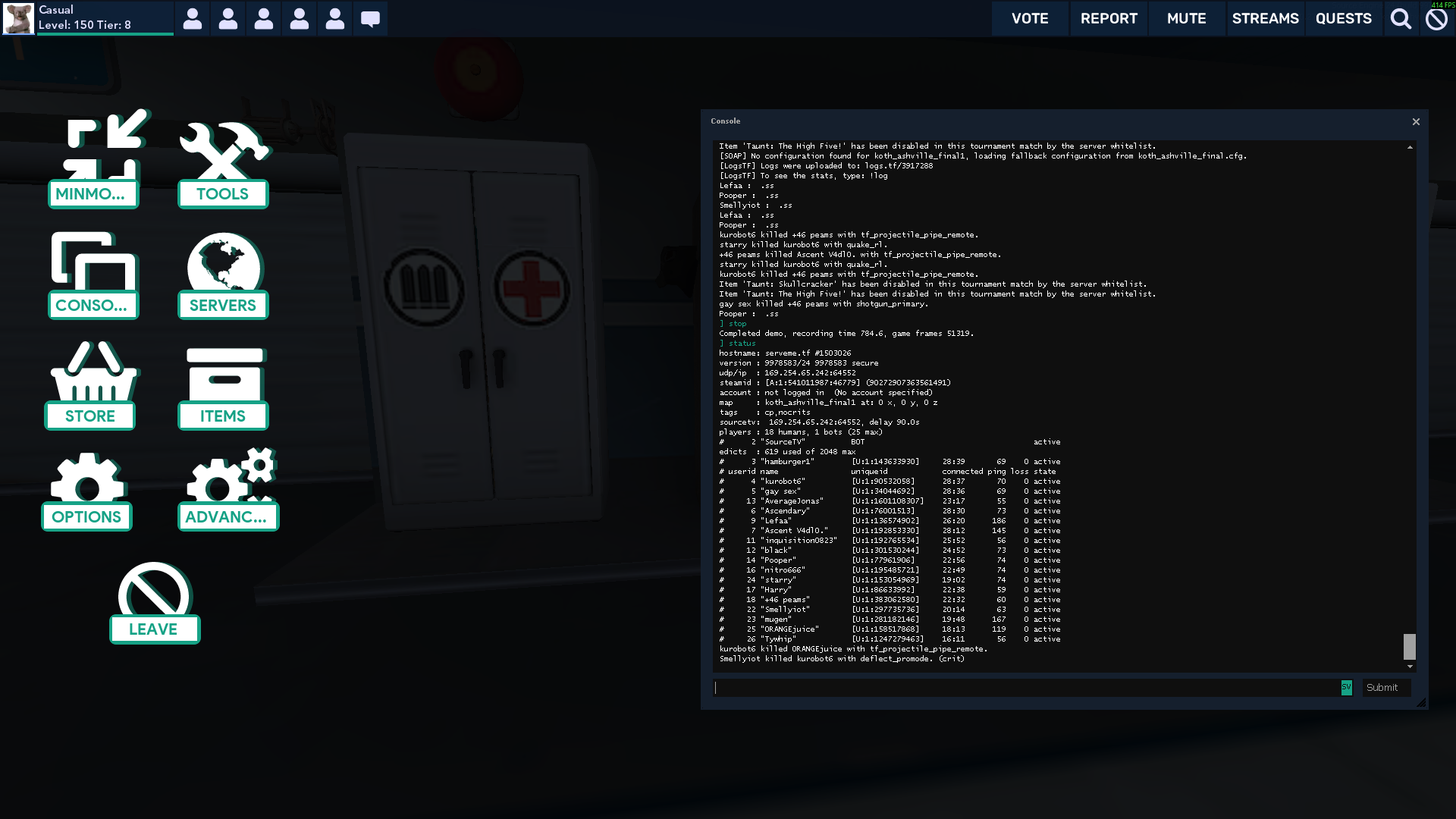Click the first party member slot

coord(193,18)
